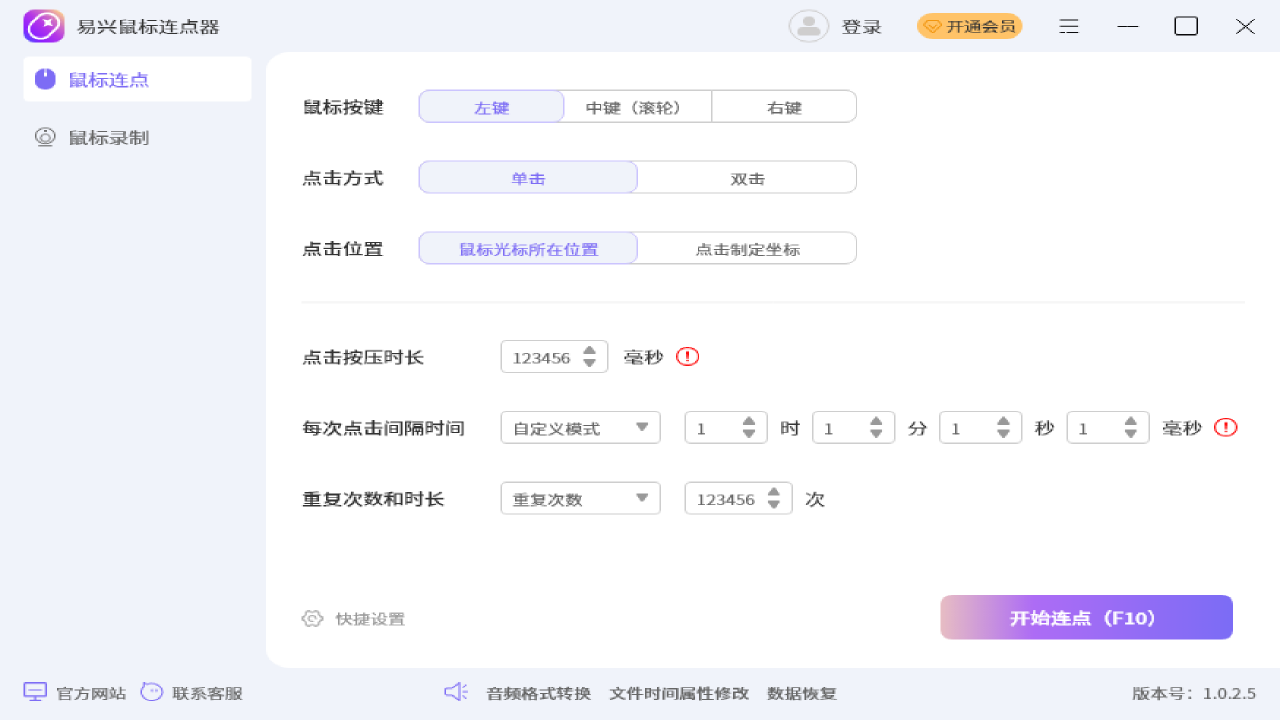Open the 重复次数 repeat mode dropdown
This screenshot has height=720, width=1280.
click(580, 498)
